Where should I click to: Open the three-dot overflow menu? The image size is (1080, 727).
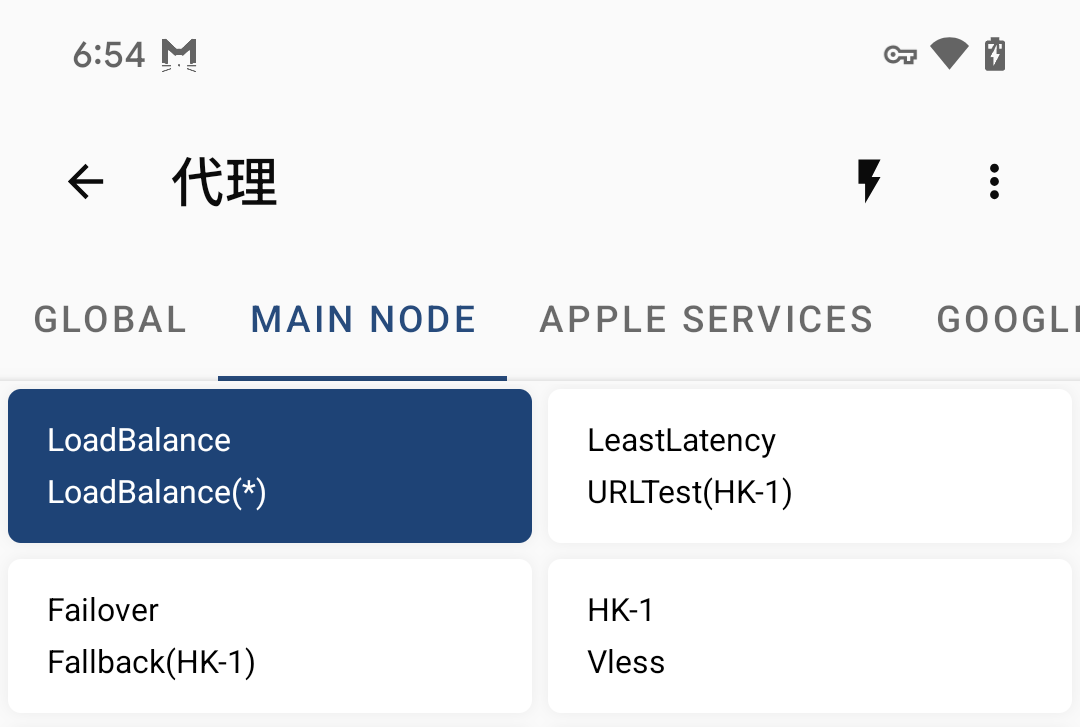click(x=994, y=181)
